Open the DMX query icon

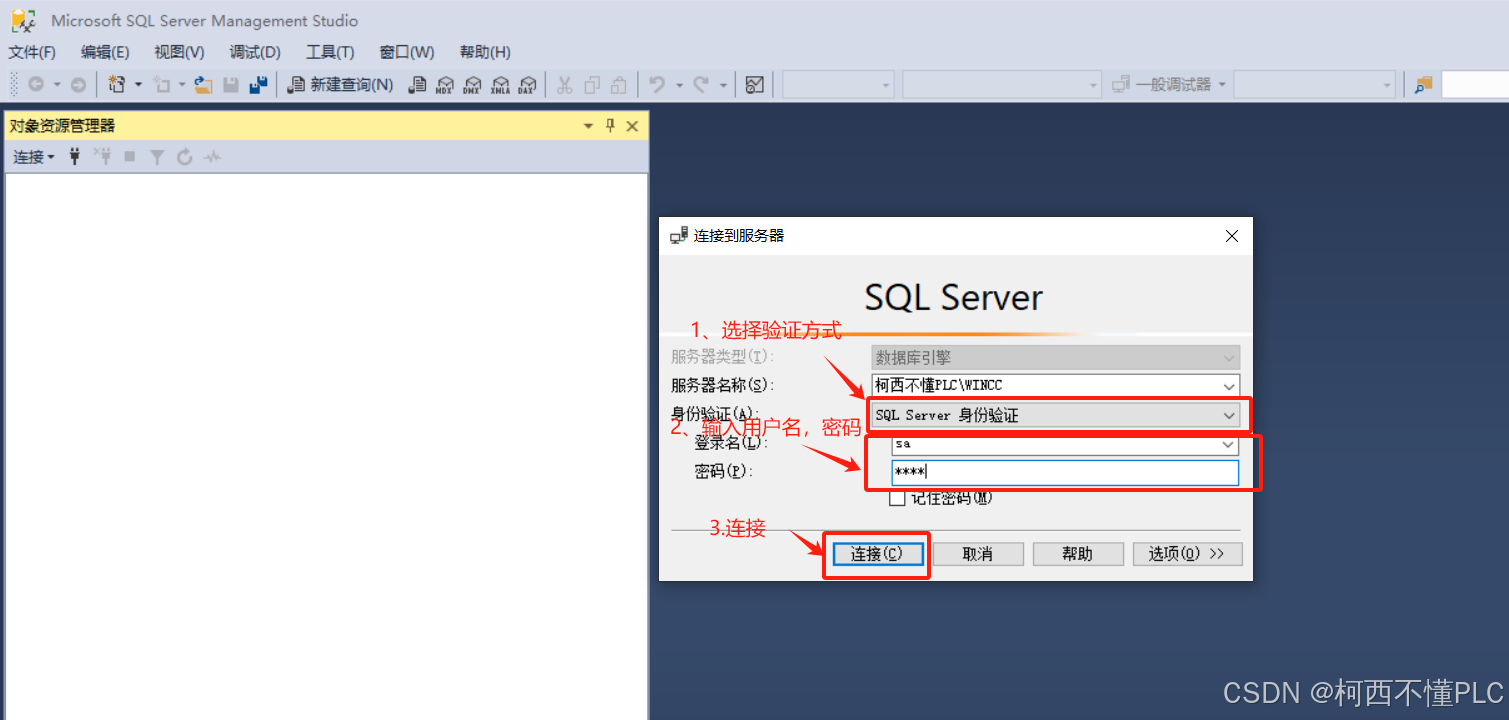click(x=472, y=85)
